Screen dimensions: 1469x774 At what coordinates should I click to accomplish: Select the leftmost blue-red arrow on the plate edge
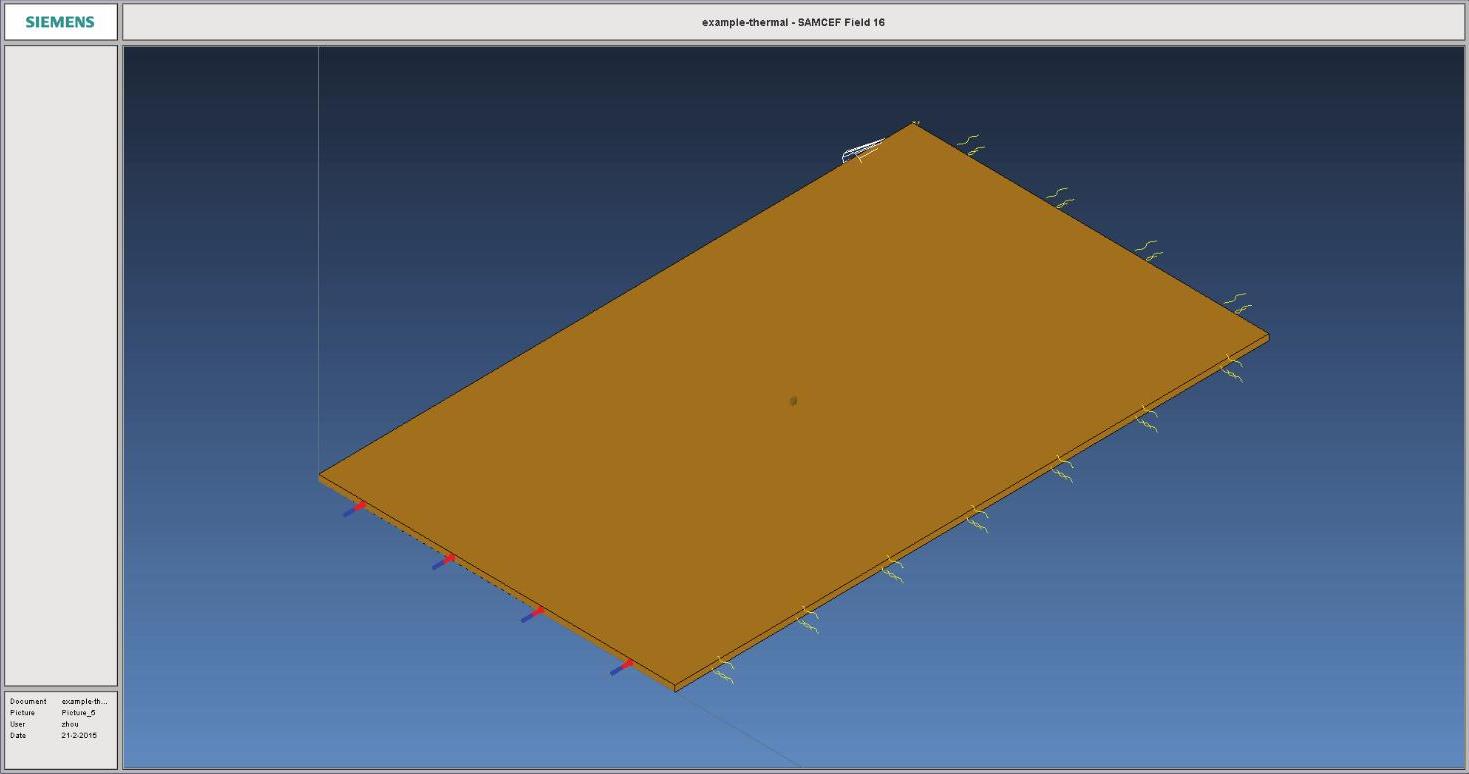[x=354, y=509]
